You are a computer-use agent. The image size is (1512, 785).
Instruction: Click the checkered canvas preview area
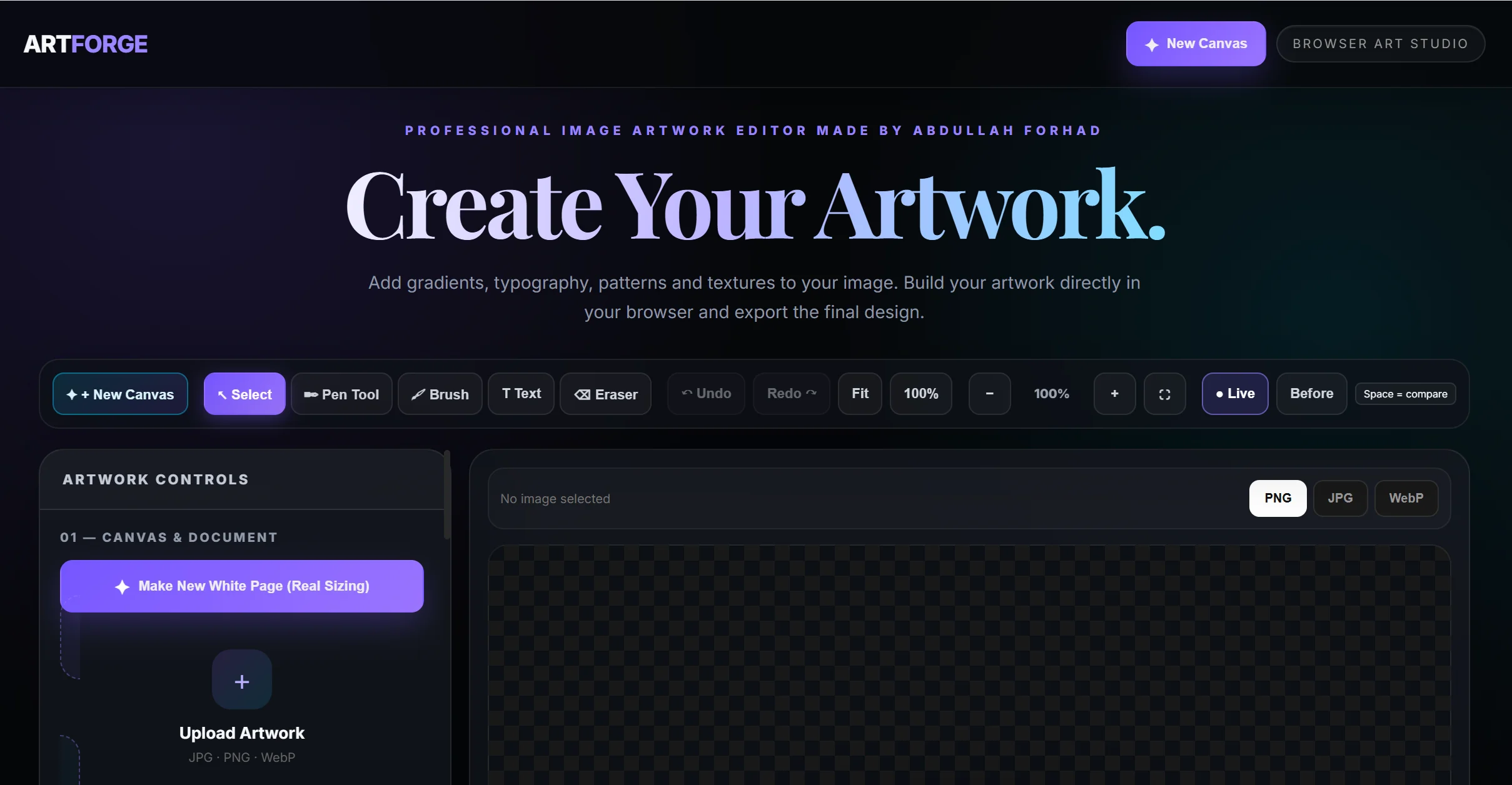click(969, 665)
